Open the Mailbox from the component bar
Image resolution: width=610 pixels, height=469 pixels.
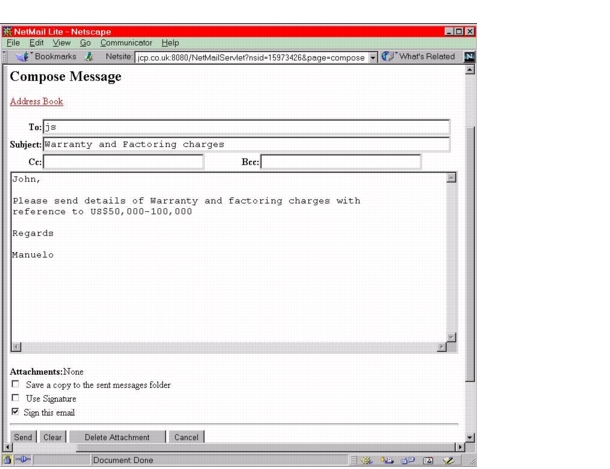[x=387, y=460]
